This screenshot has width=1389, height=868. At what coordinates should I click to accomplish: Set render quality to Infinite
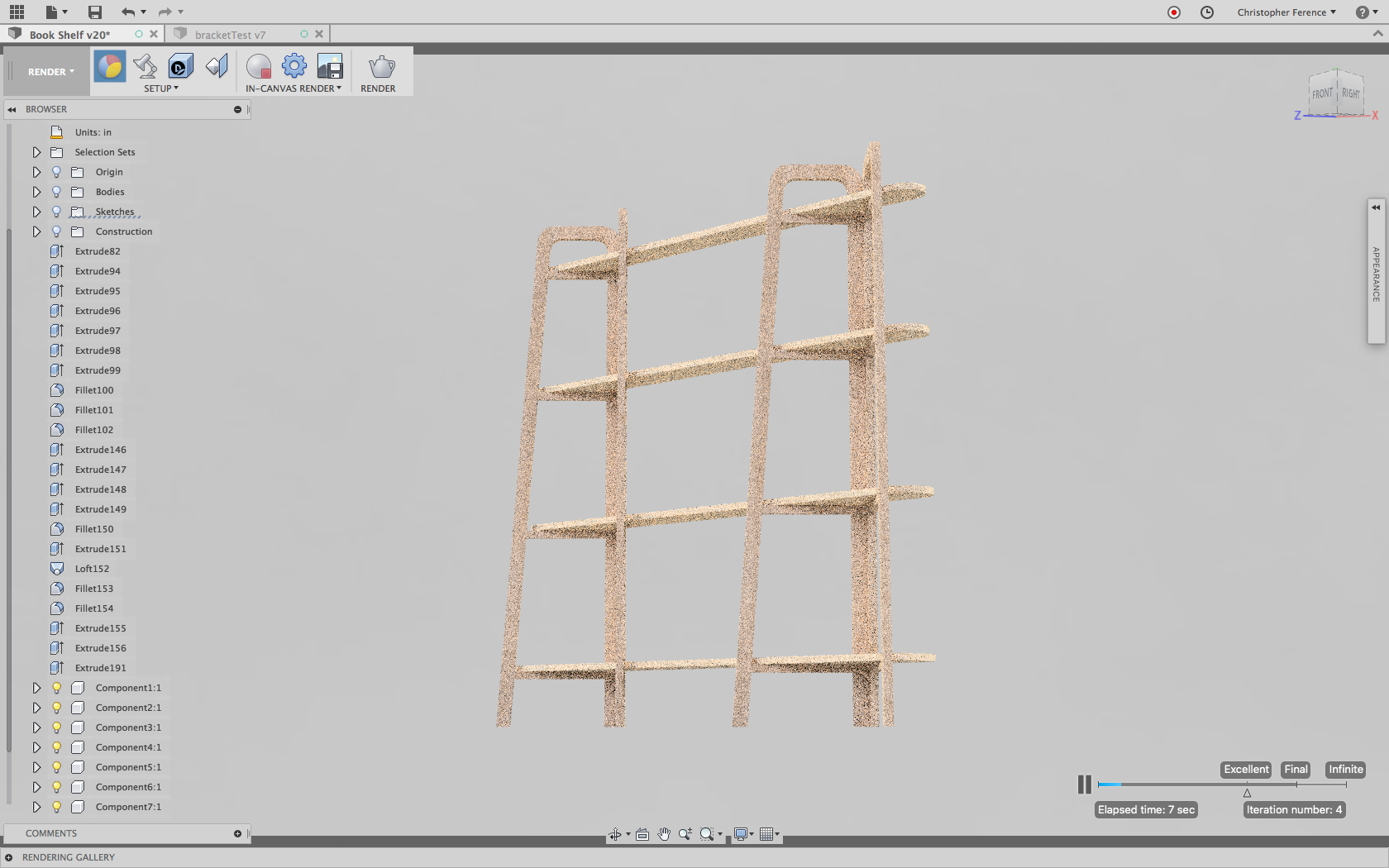click(1345, 770)
